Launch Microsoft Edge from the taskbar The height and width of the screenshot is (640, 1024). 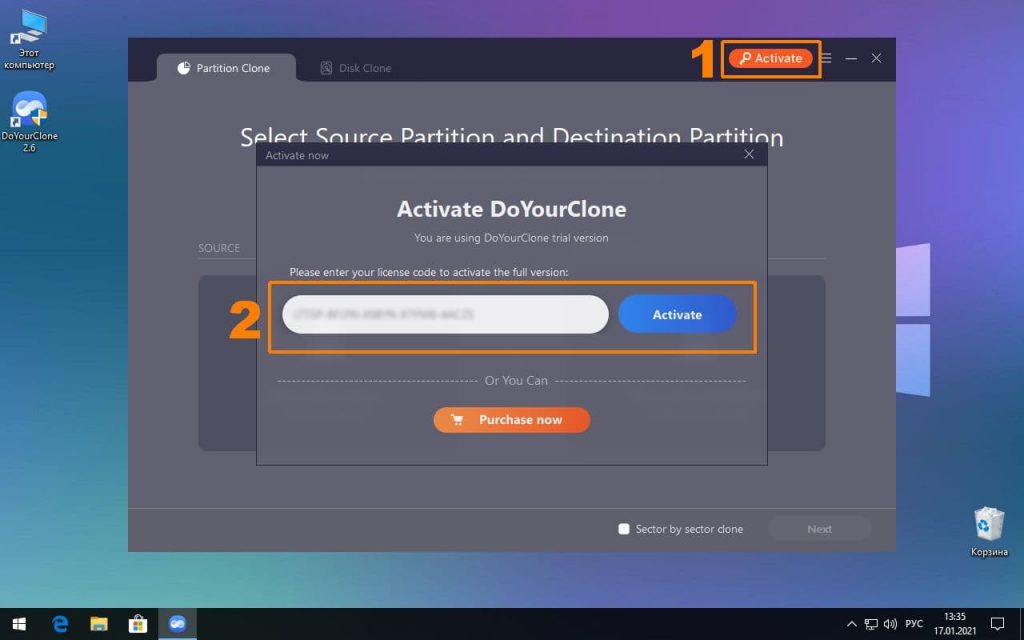pos(60,624)
